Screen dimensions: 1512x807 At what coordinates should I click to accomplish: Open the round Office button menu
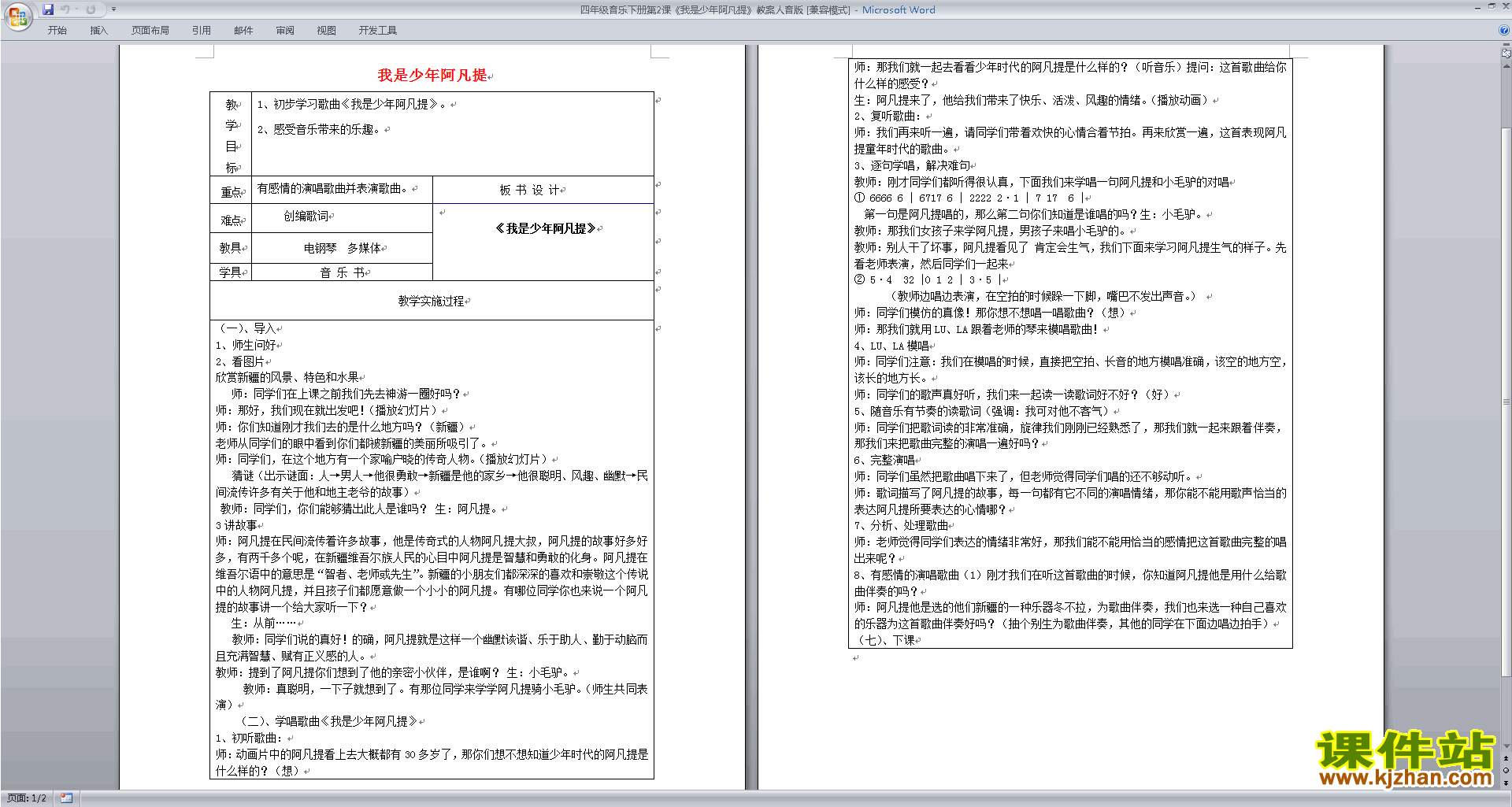17,16
